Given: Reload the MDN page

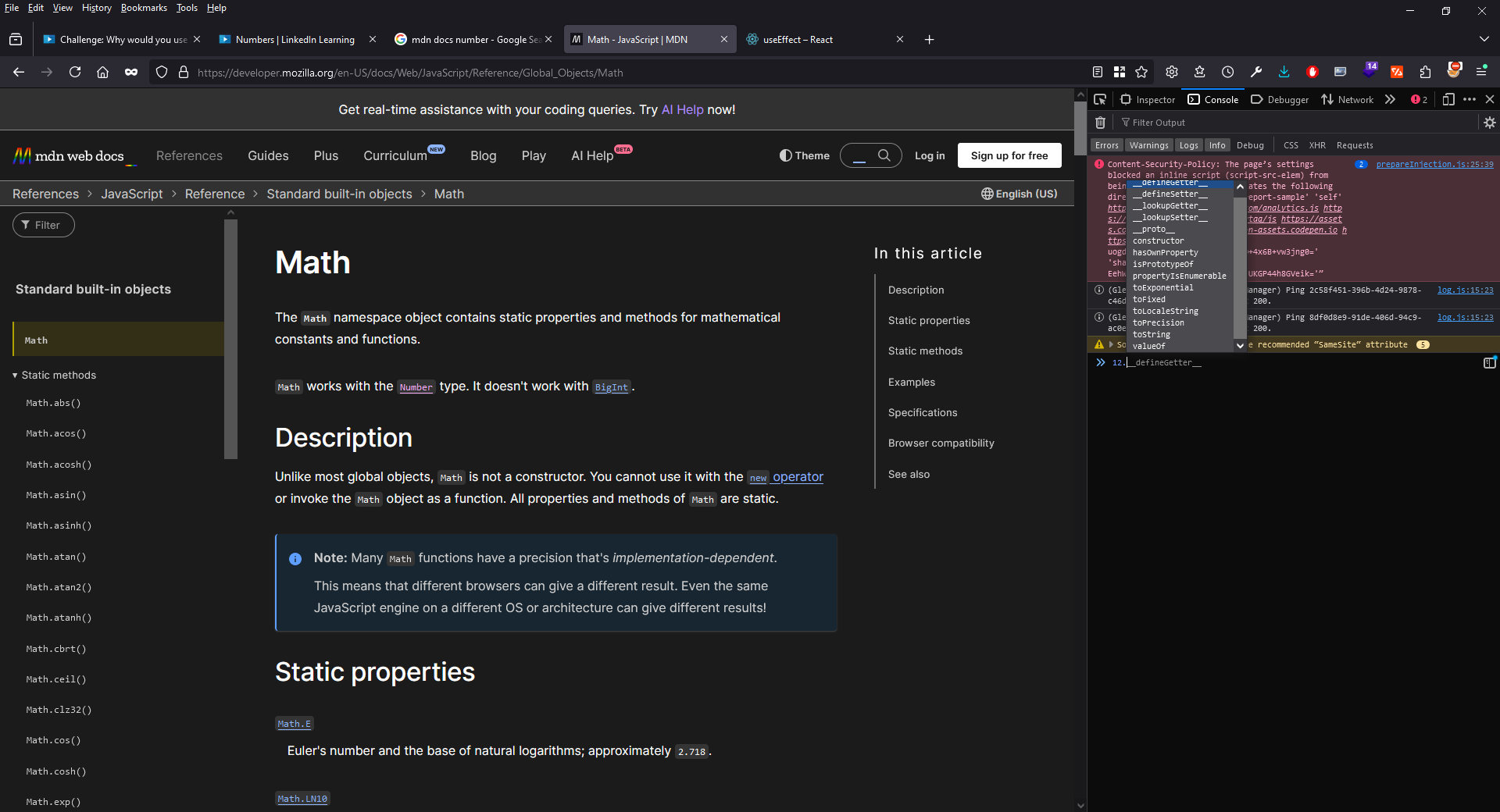Looking at the screenshot, I should (75, 72).
